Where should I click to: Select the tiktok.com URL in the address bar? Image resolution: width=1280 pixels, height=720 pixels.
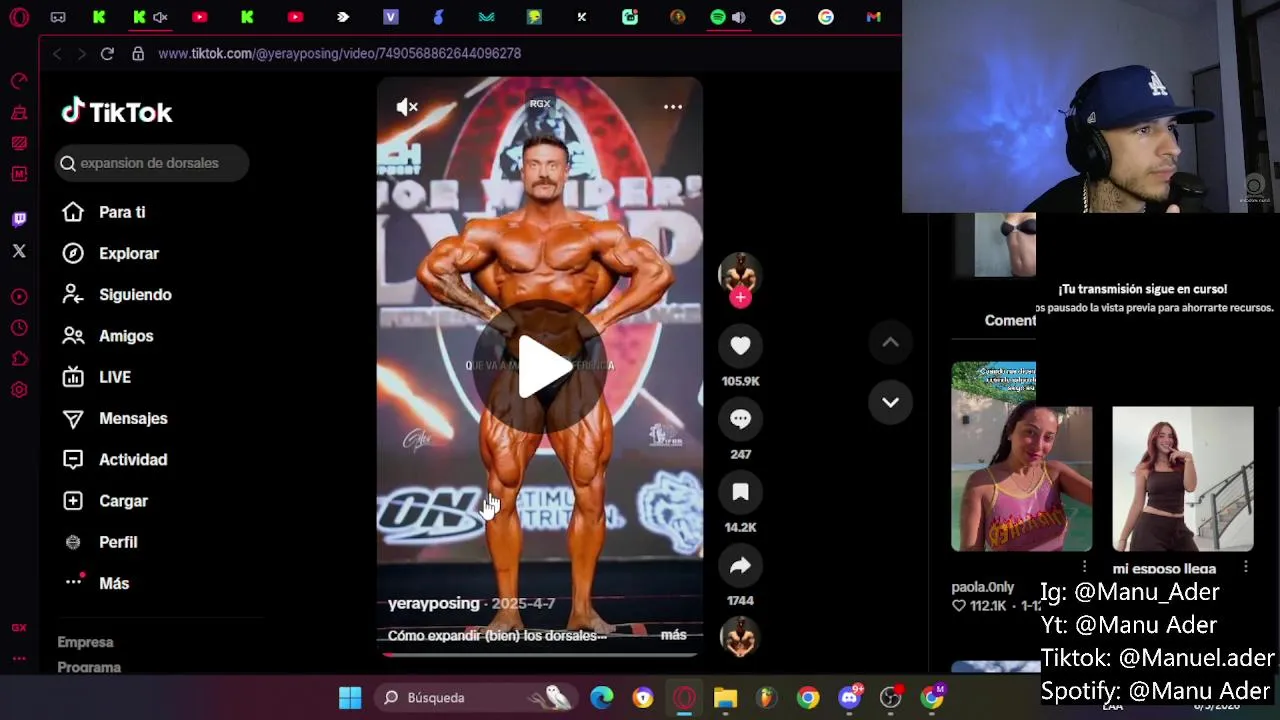(x=339, y=53)
